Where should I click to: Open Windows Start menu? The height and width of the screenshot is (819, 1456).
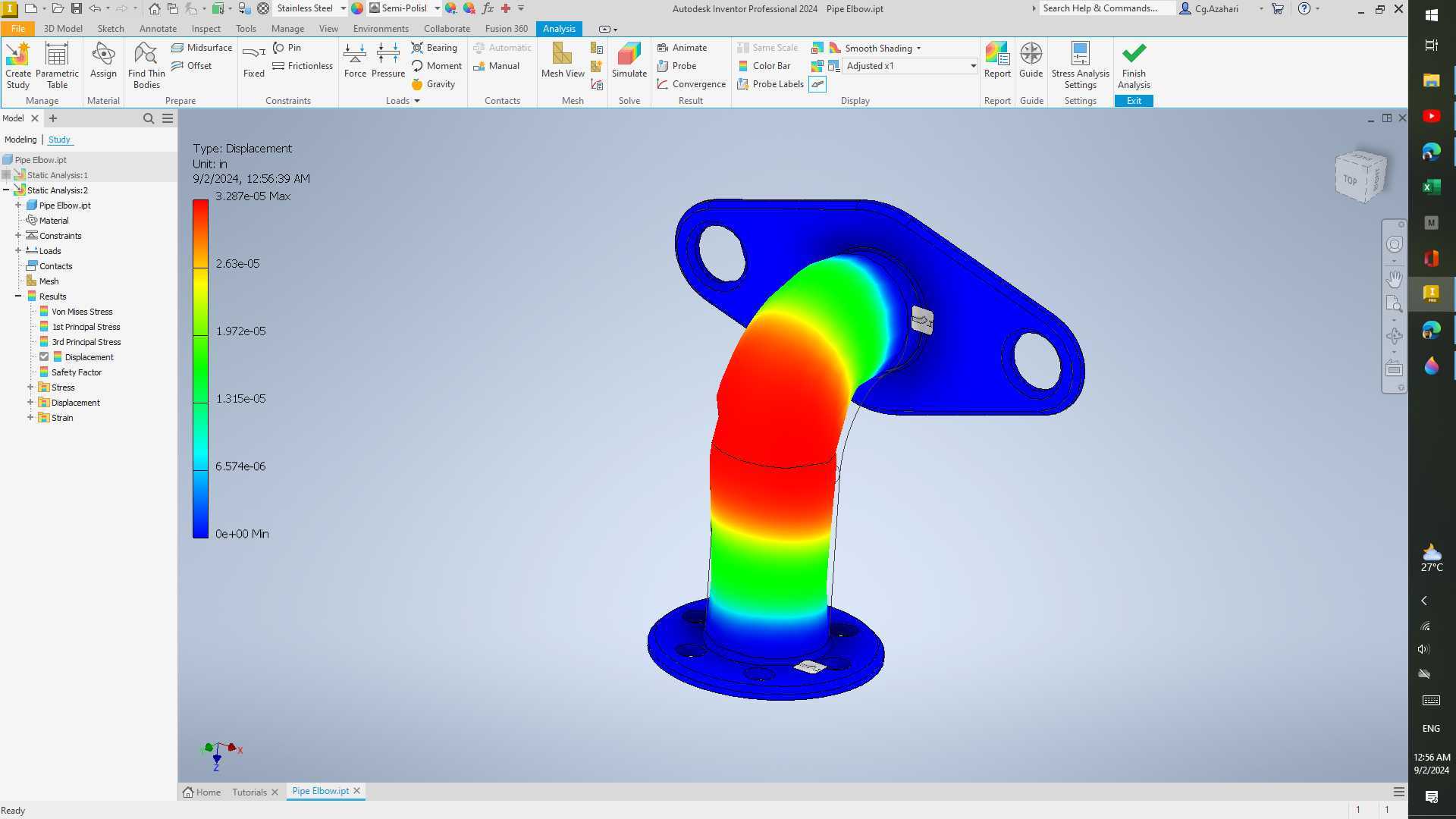click(1431, 14)
